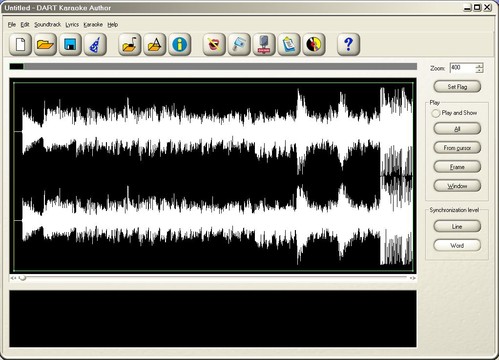The height and width of the screenshot is (360, 499).
Task: Click the Set Flag button
Action: coord(457,87)
